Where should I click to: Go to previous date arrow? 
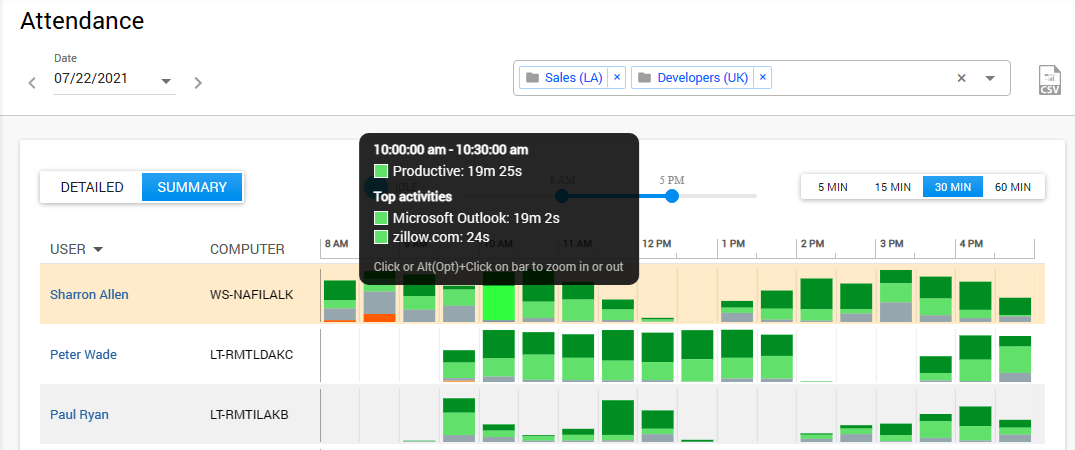click(32, 83)
